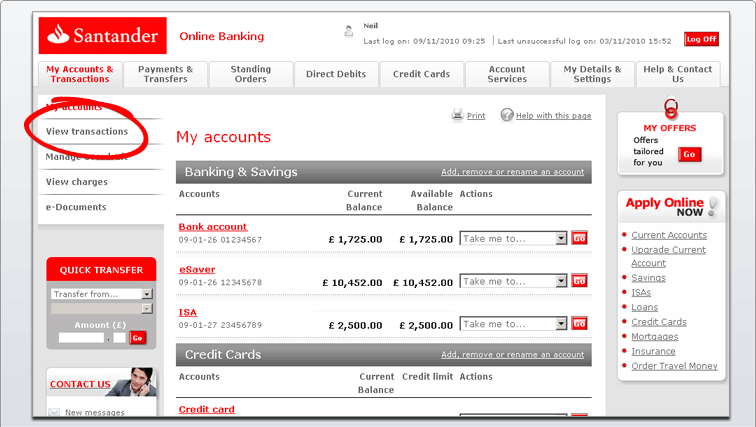Image resolution: width=756 pixels, height=427 pixels.
Task: Click Go button for eSaver row
Action: 579,280
